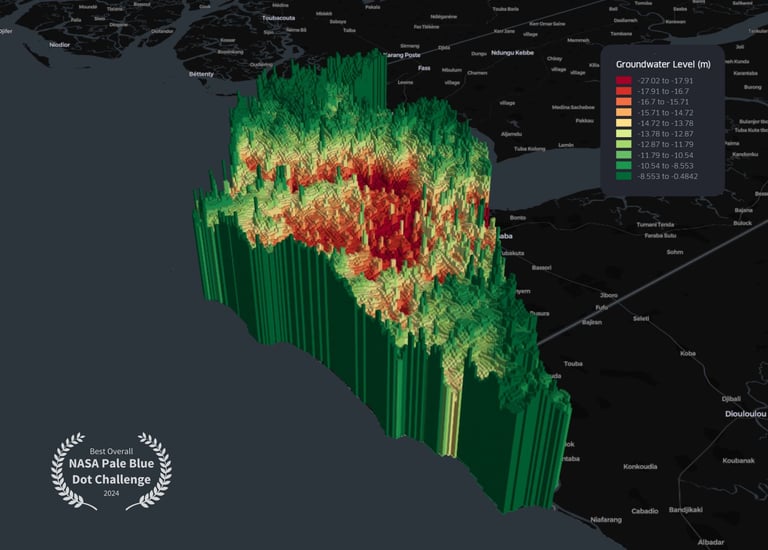
Task: Select legend label '-10.54 to -8.553'
Action: tap(665, 166)
